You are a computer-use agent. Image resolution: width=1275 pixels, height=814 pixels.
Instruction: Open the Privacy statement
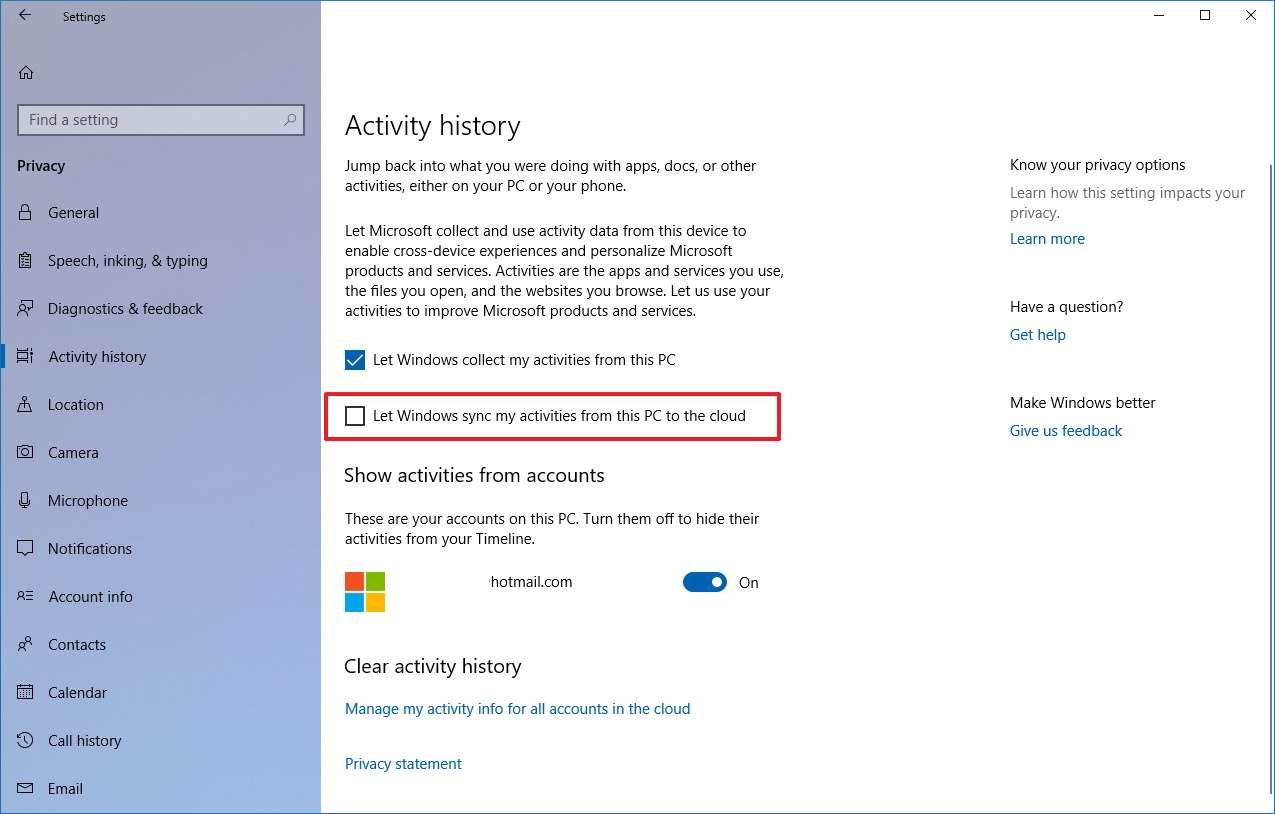click(x=403, y=763)
